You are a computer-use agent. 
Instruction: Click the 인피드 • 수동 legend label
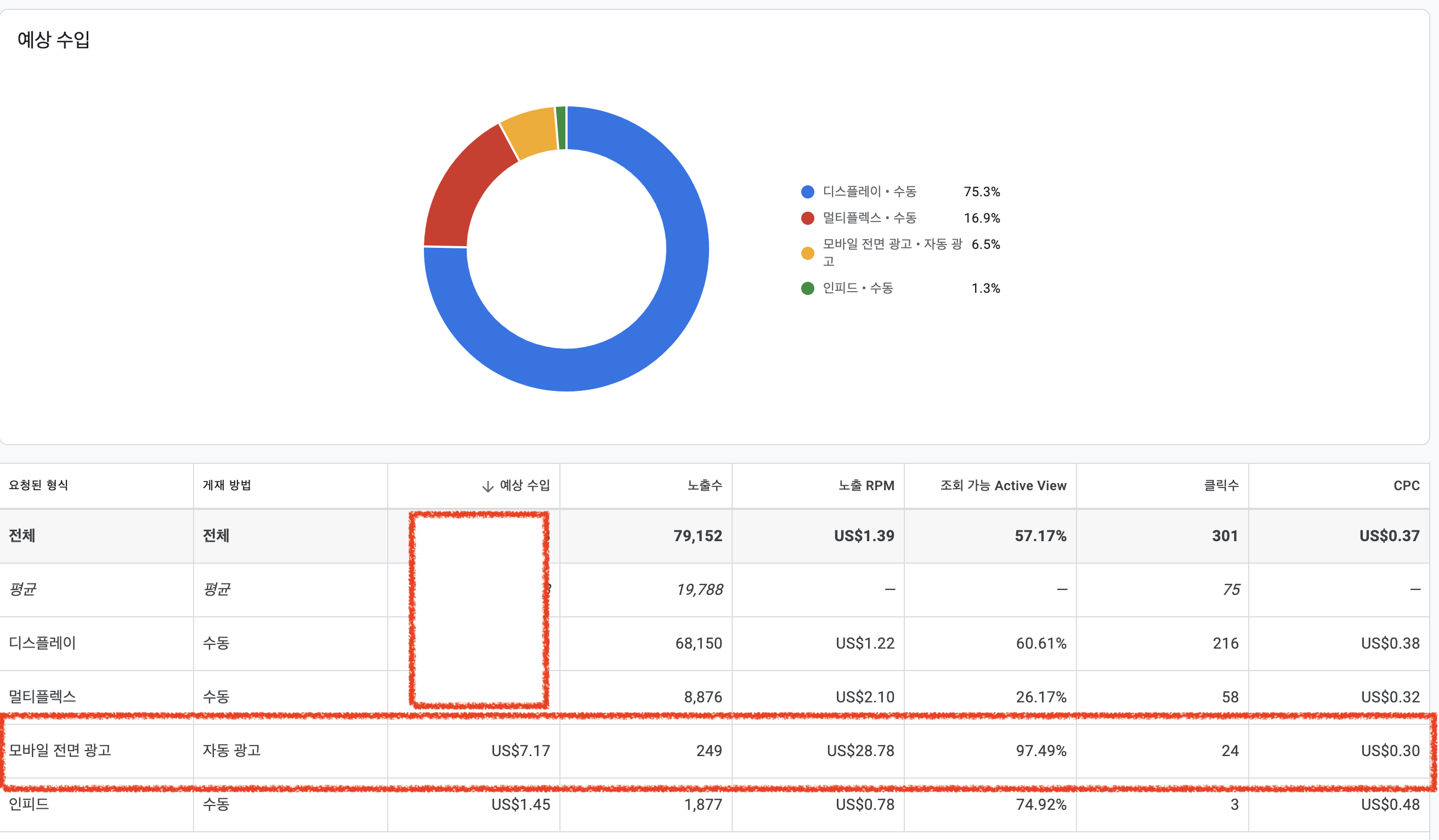pos(857,288)
